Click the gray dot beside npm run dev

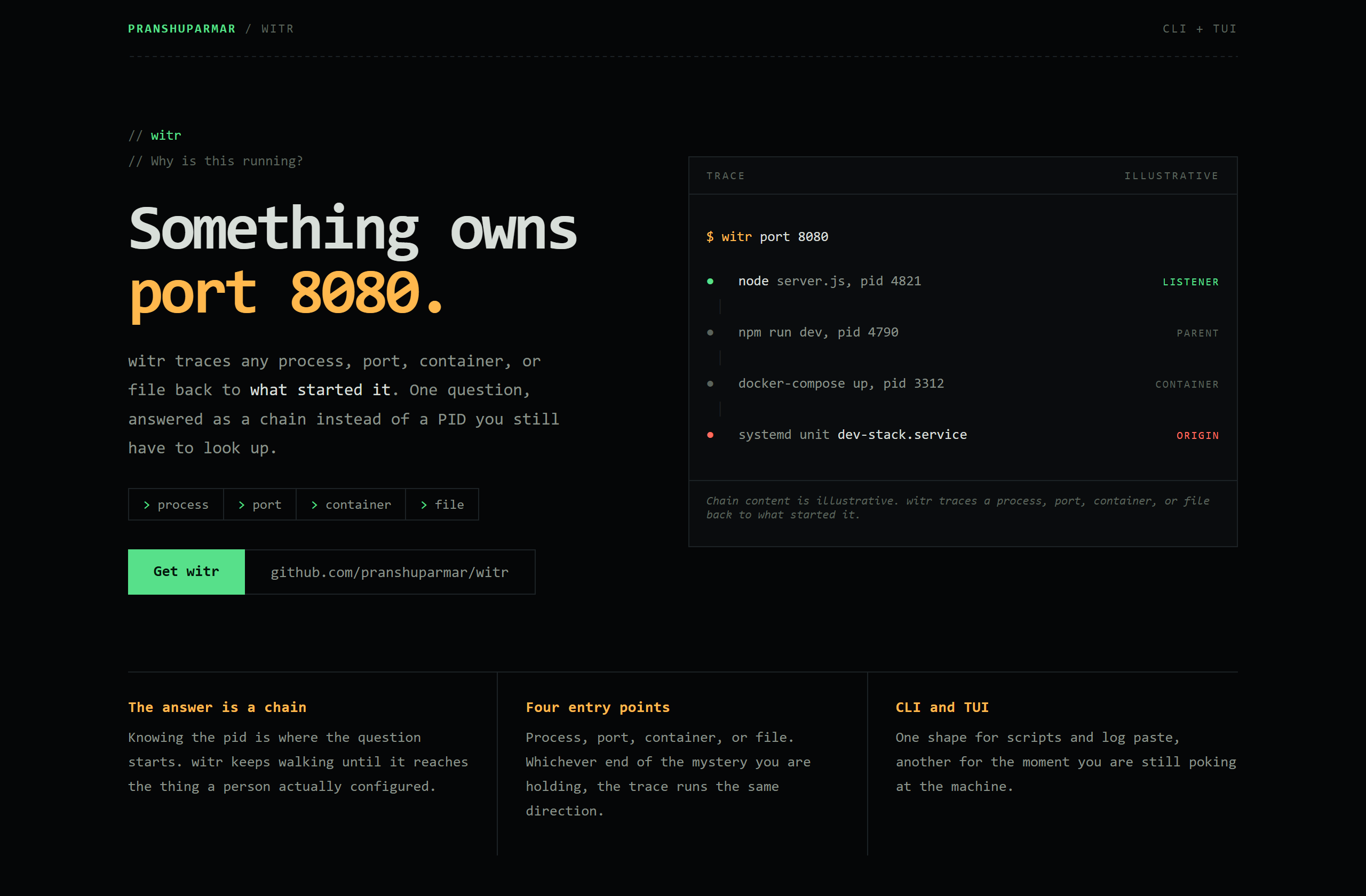click(710, 332)
